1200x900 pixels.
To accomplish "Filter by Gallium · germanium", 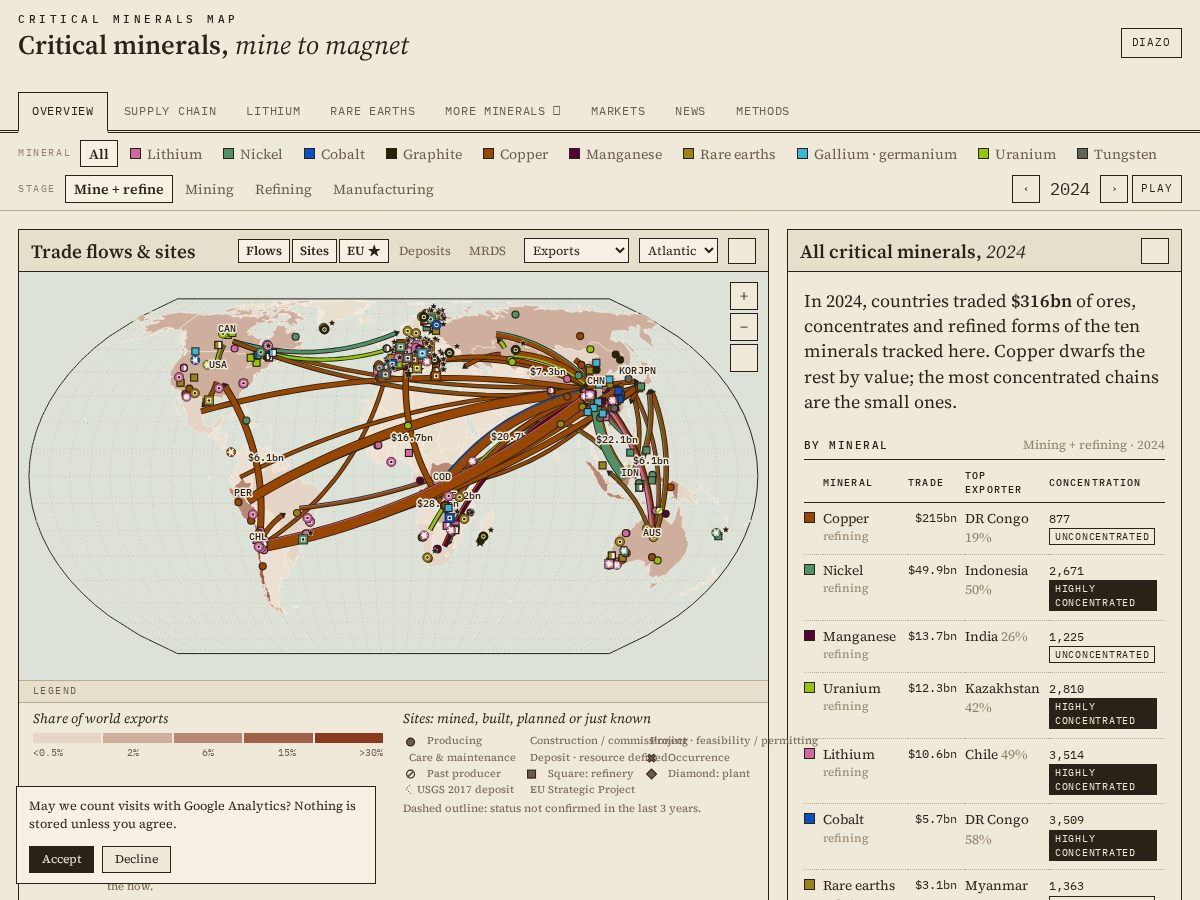I will click(x=877, y=154).
